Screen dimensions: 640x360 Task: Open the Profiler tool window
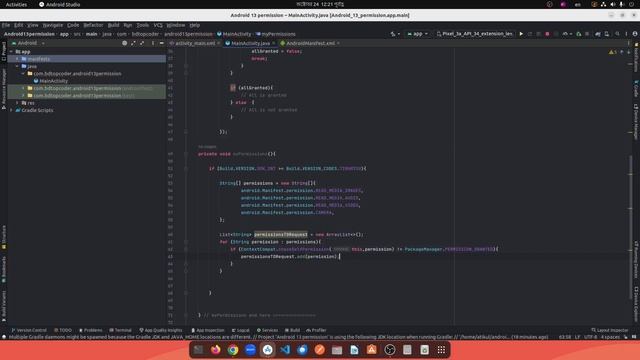pos(316,330)
